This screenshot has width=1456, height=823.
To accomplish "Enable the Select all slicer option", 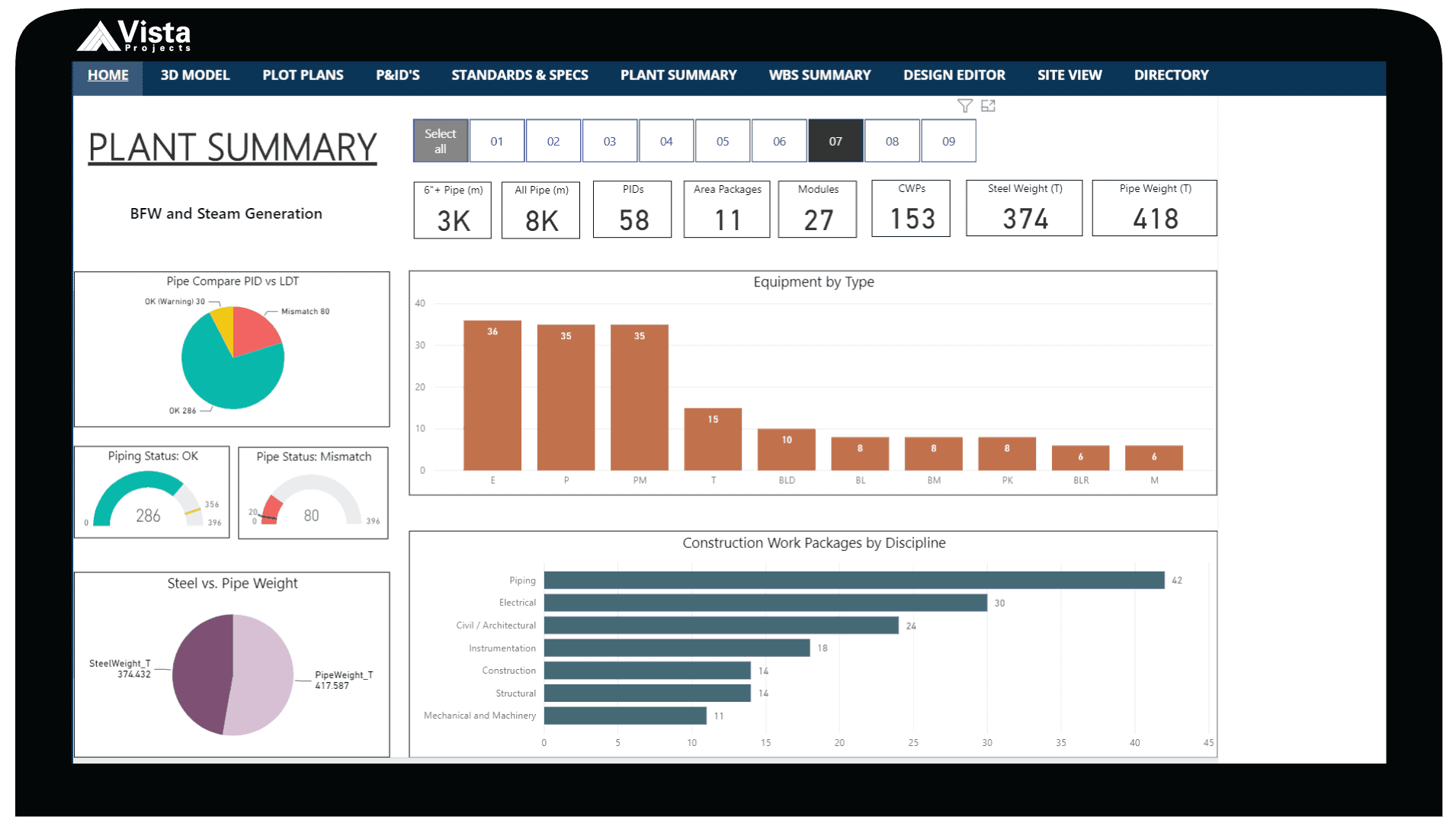I will pyautogui.click(x=440, y=140).
